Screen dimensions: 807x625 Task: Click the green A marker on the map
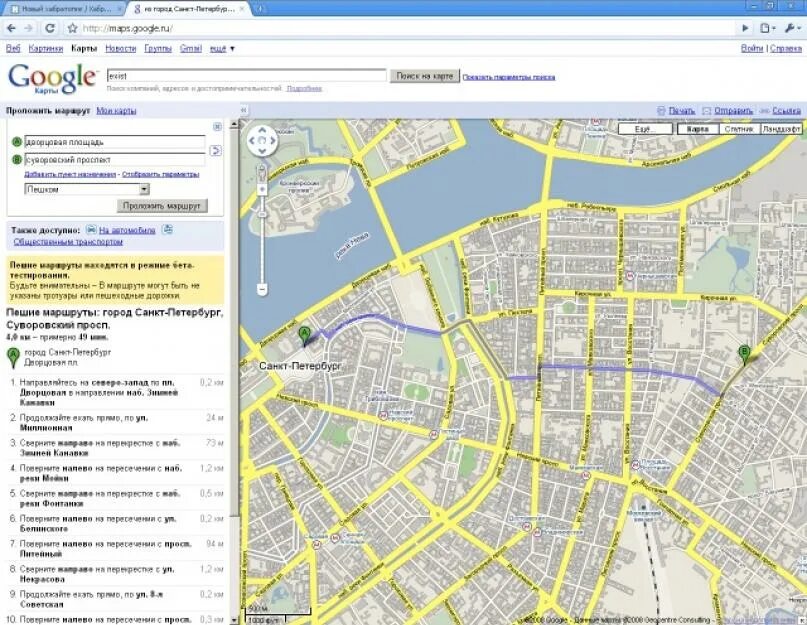click(304, 336)
